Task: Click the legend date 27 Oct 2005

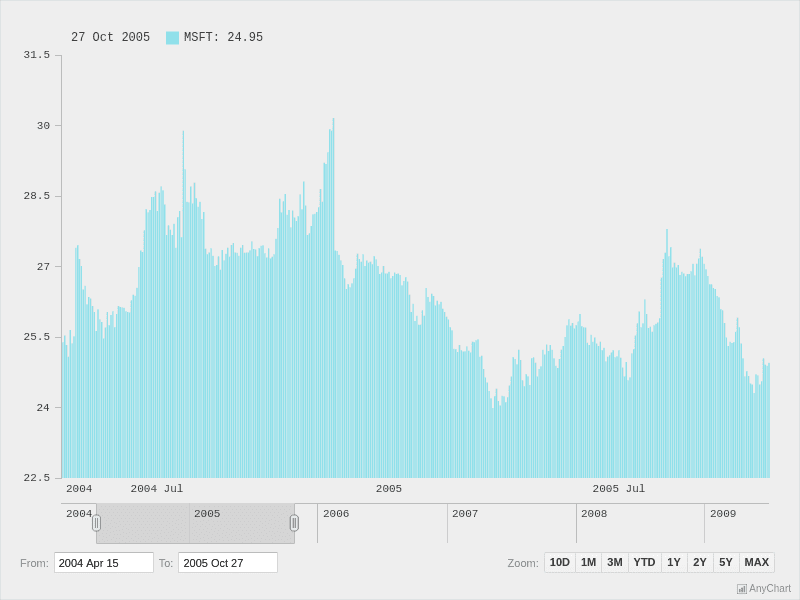Action: pyautogui.click(x=111, y=37)
